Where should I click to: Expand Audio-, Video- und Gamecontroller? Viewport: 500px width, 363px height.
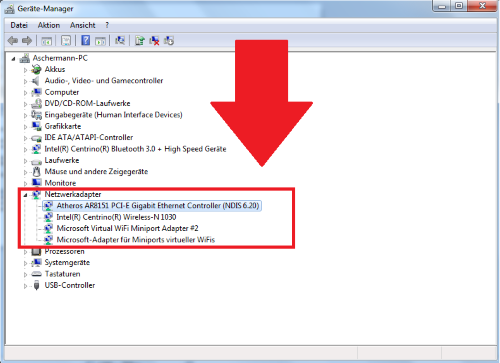(x=25, y=81)
